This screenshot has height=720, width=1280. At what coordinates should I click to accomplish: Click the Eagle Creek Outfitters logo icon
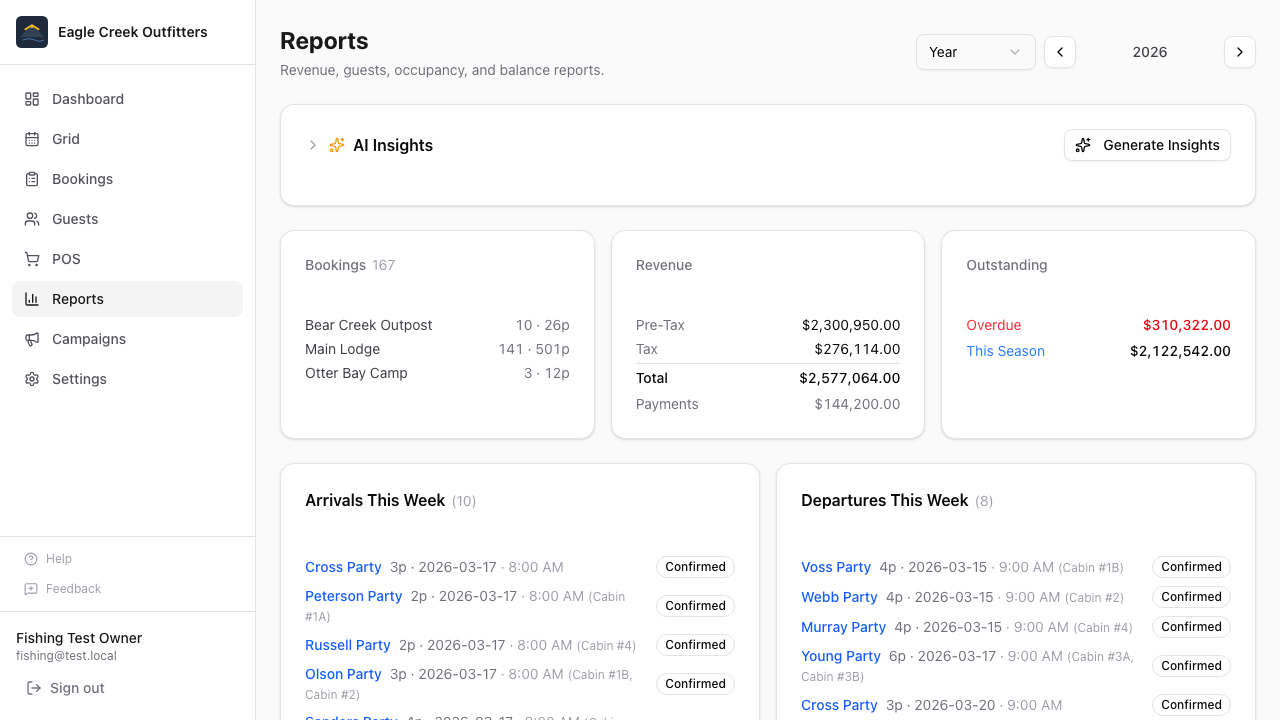31,31
